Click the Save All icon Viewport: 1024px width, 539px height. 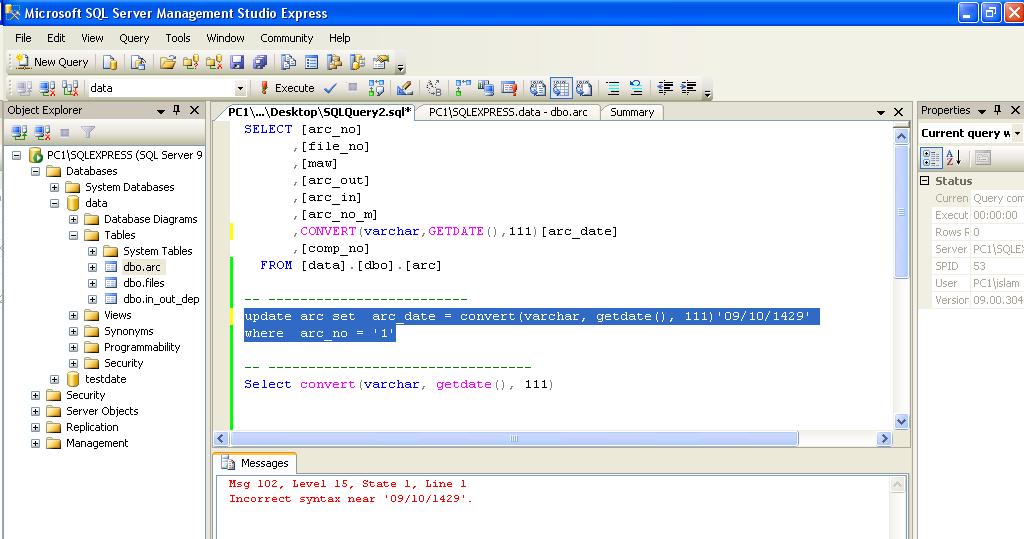point(260,62)
